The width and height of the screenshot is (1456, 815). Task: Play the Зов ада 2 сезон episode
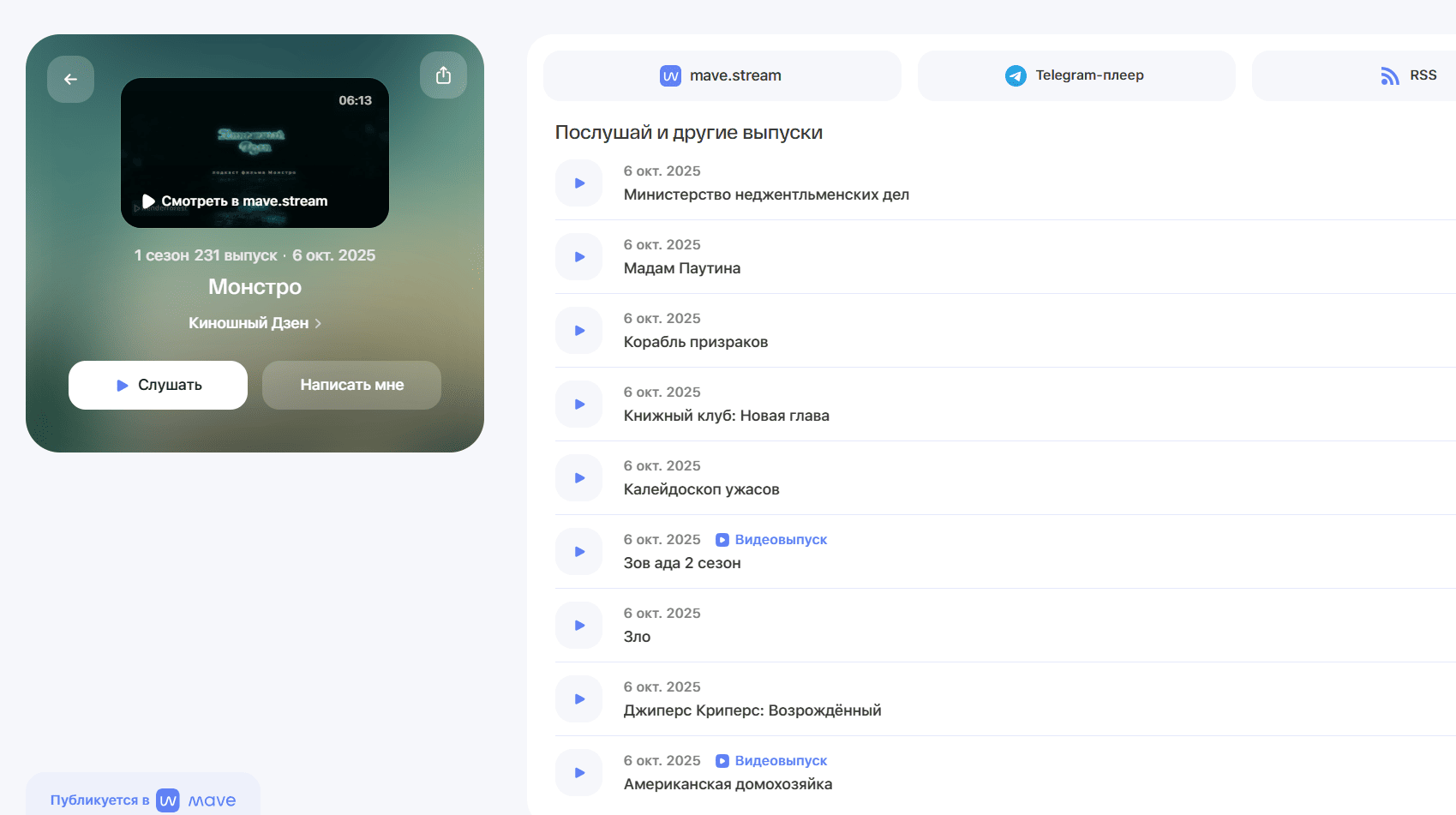click(x=579, y=552)
